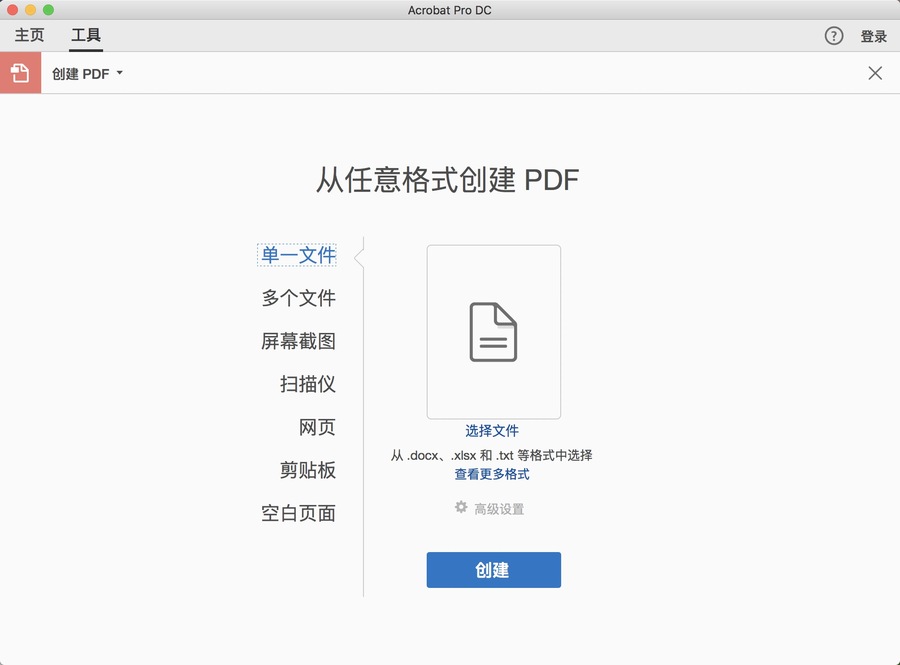Select the 空白页面 option

pyautogui.click(x=298, y=513)
